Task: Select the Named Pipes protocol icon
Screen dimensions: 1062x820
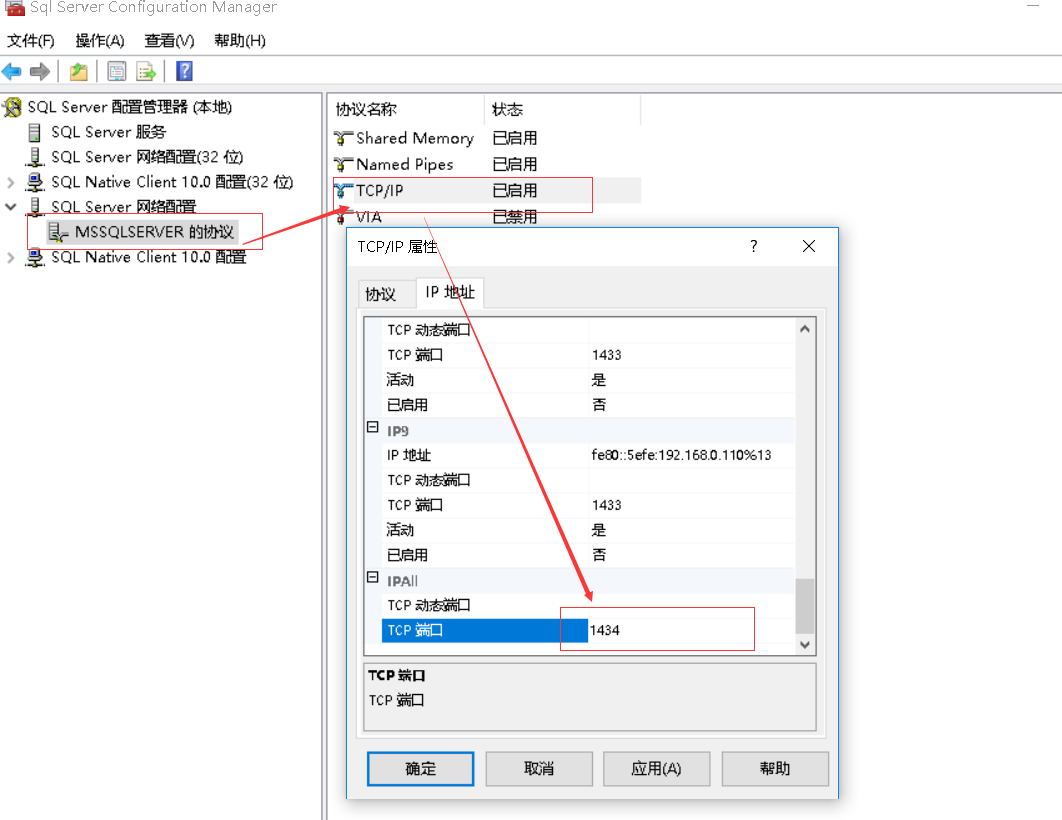Action: [343, 165]
